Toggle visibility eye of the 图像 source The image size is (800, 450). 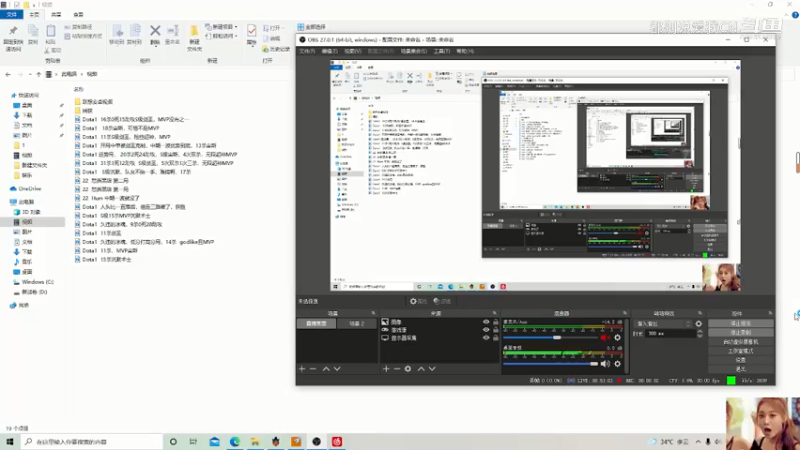point(486,322)
